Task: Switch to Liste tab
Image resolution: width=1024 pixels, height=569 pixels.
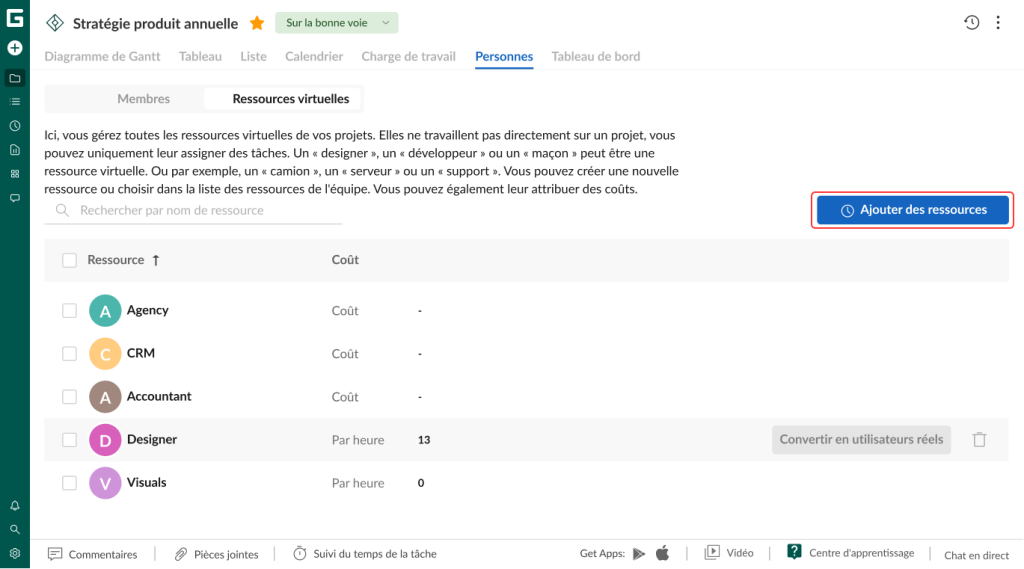Action: tap(253, 56)
